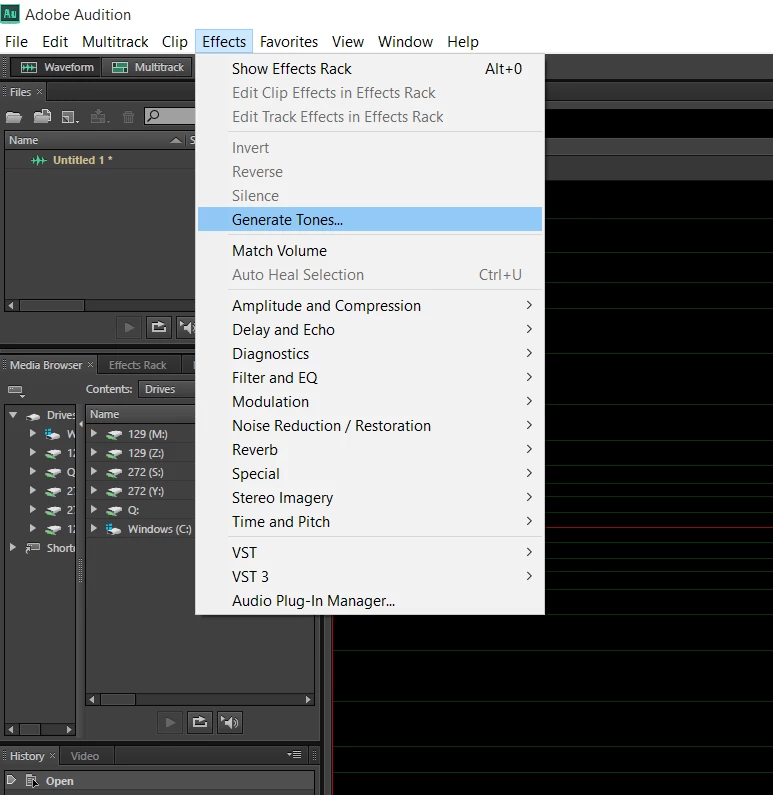The image size is (773, 795).
Task: Toggle Auto-play speaker in Media Browser
Action: coord(230,722)
